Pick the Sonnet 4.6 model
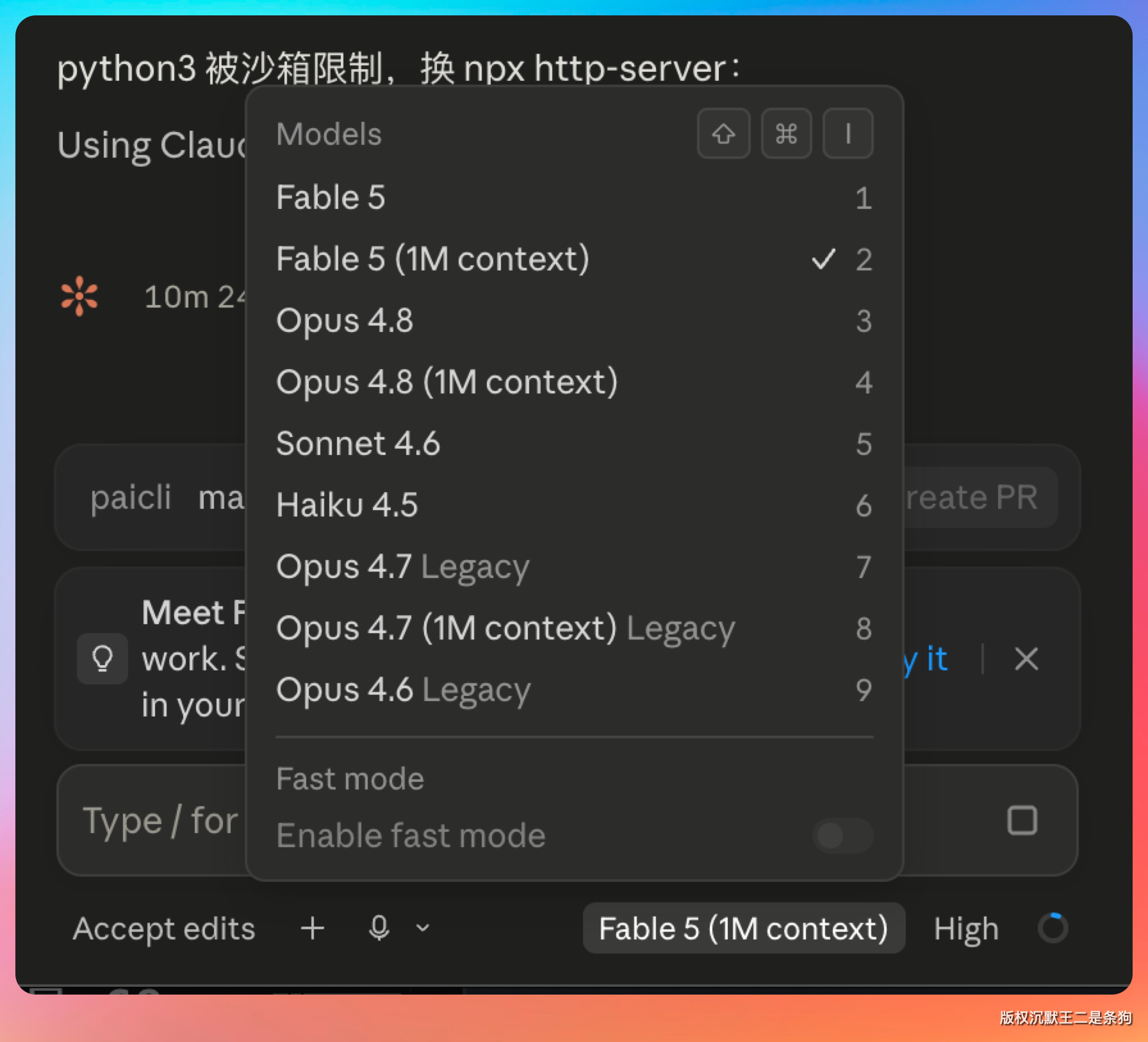Image resolution: width=1148 pixels, height=1042 pixels. click(x=574, y=443)
